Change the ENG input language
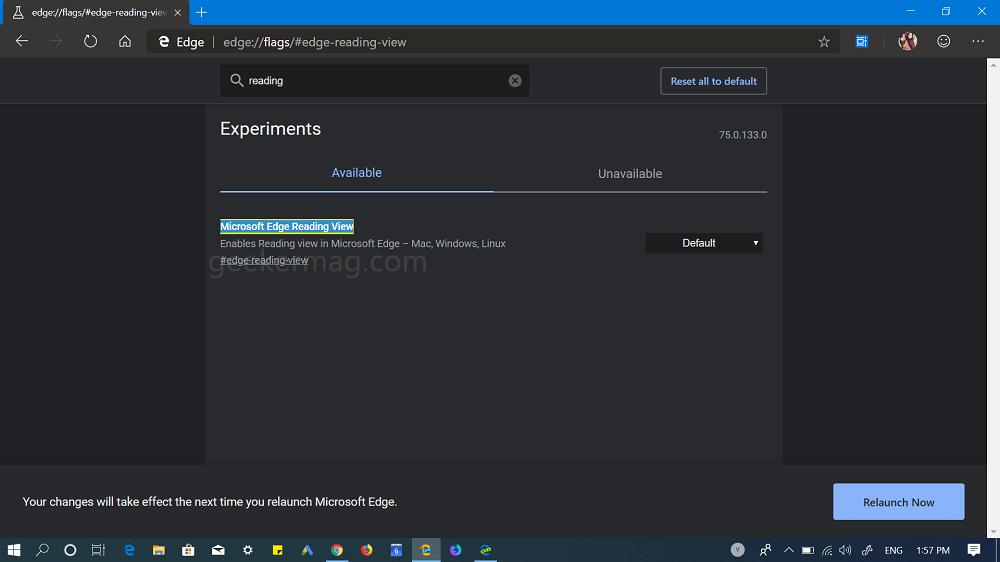The image size is (1000, 562). pos(893,550)
